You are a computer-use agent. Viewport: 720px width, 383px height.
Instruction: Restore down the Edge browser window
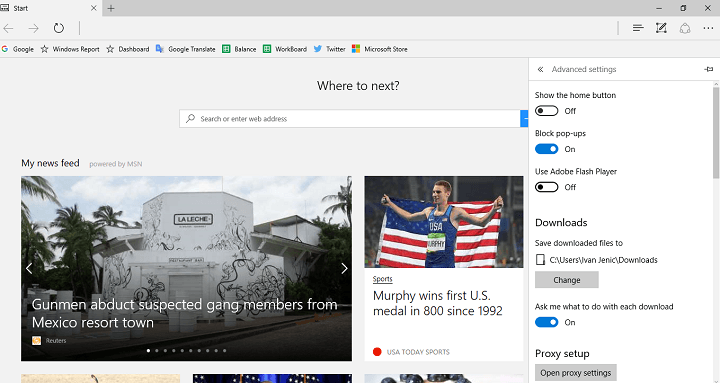pos(683,8)
